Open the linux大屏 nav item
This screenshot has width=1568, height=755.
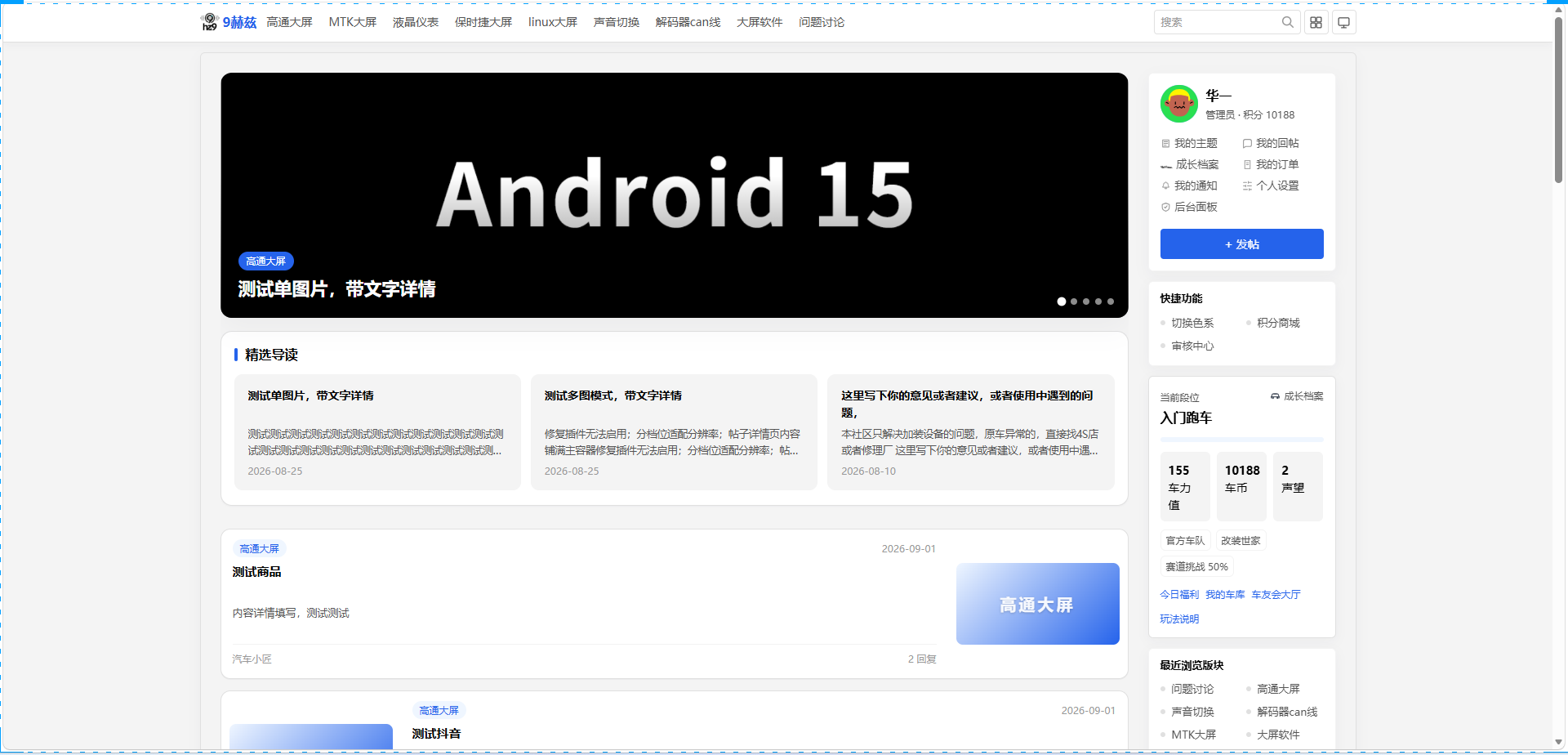(553, 22)
